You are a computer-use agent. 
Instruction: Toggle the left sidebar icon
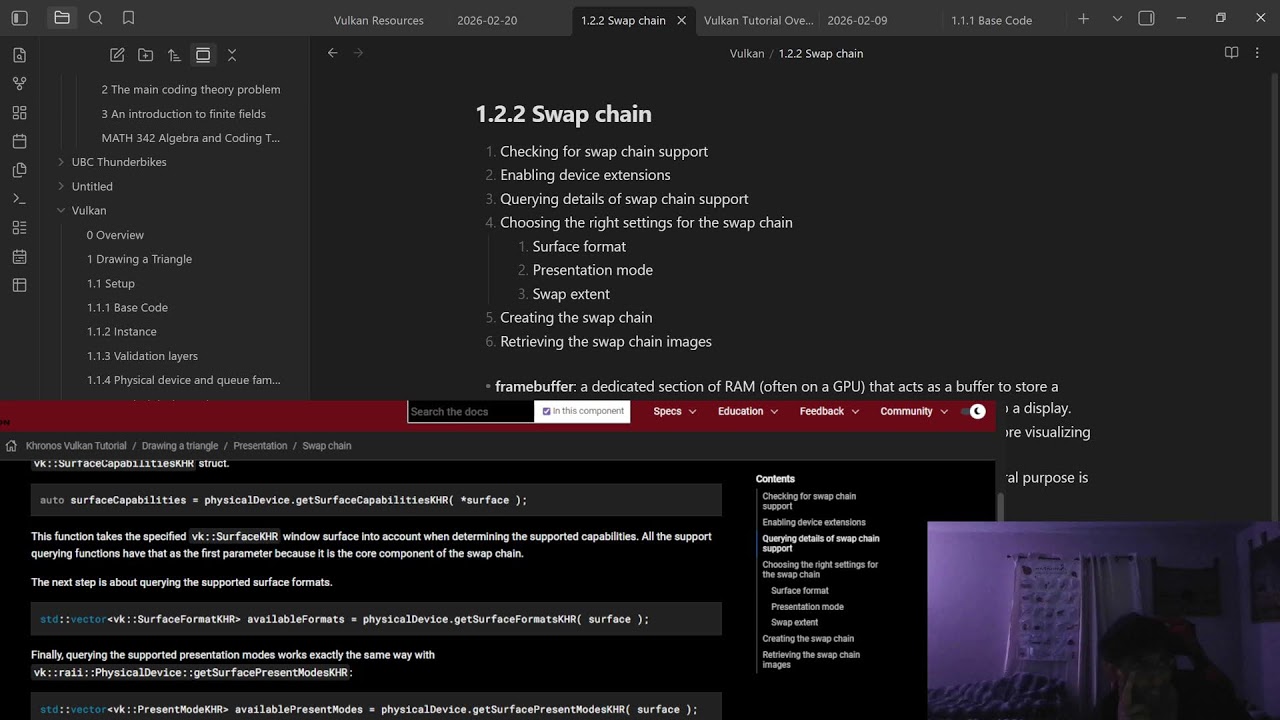pos(20,18)
